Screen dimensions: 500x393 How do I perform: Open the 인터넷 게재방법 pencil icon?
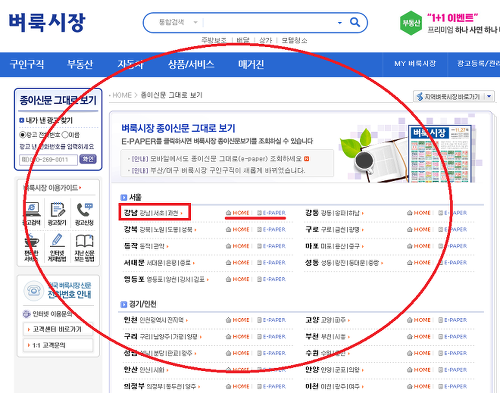pyautogui.click(x=57, y=248)
